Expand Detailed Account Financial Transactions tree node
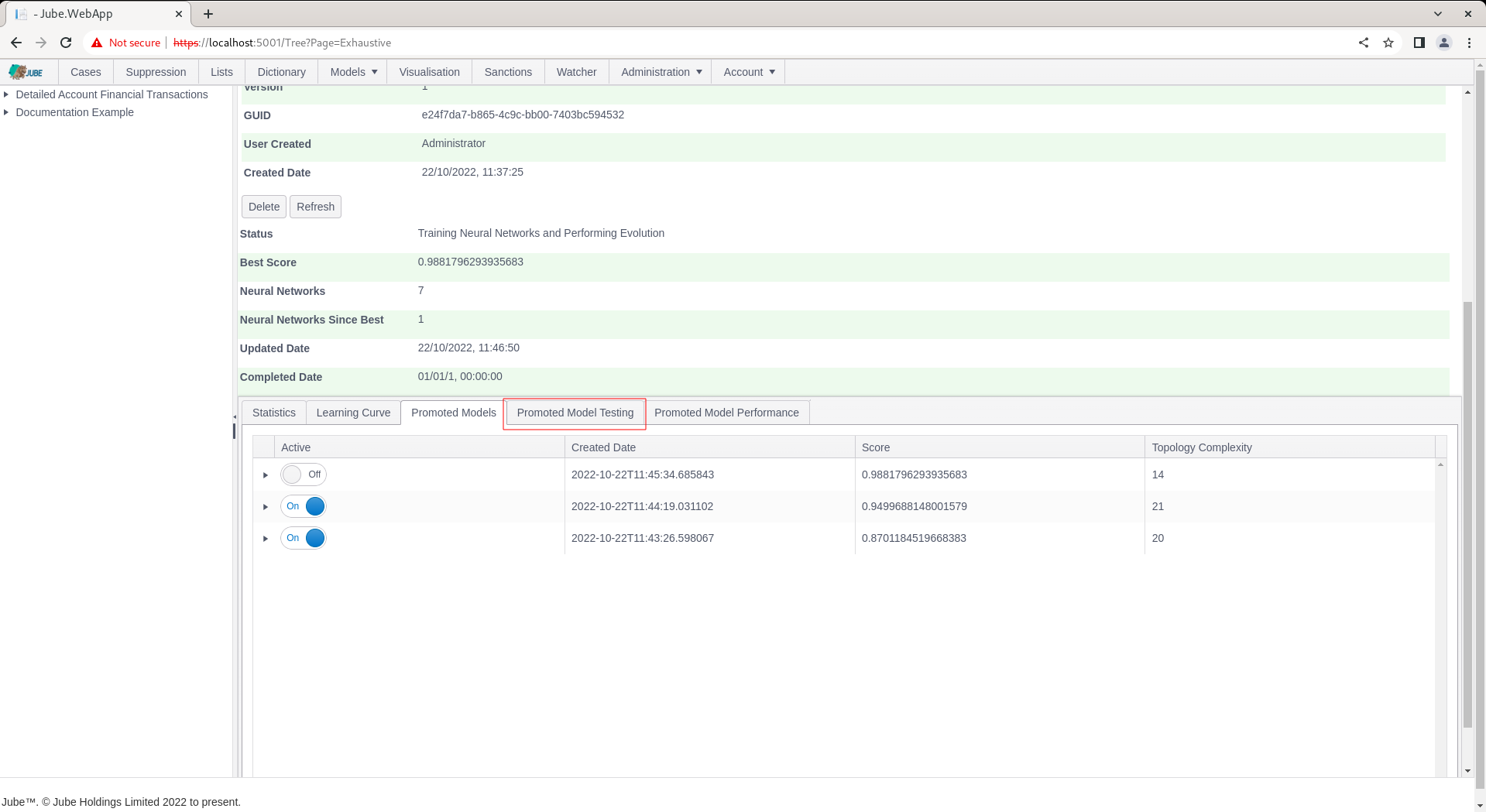Screen dimensions: 1486x812 6,94
